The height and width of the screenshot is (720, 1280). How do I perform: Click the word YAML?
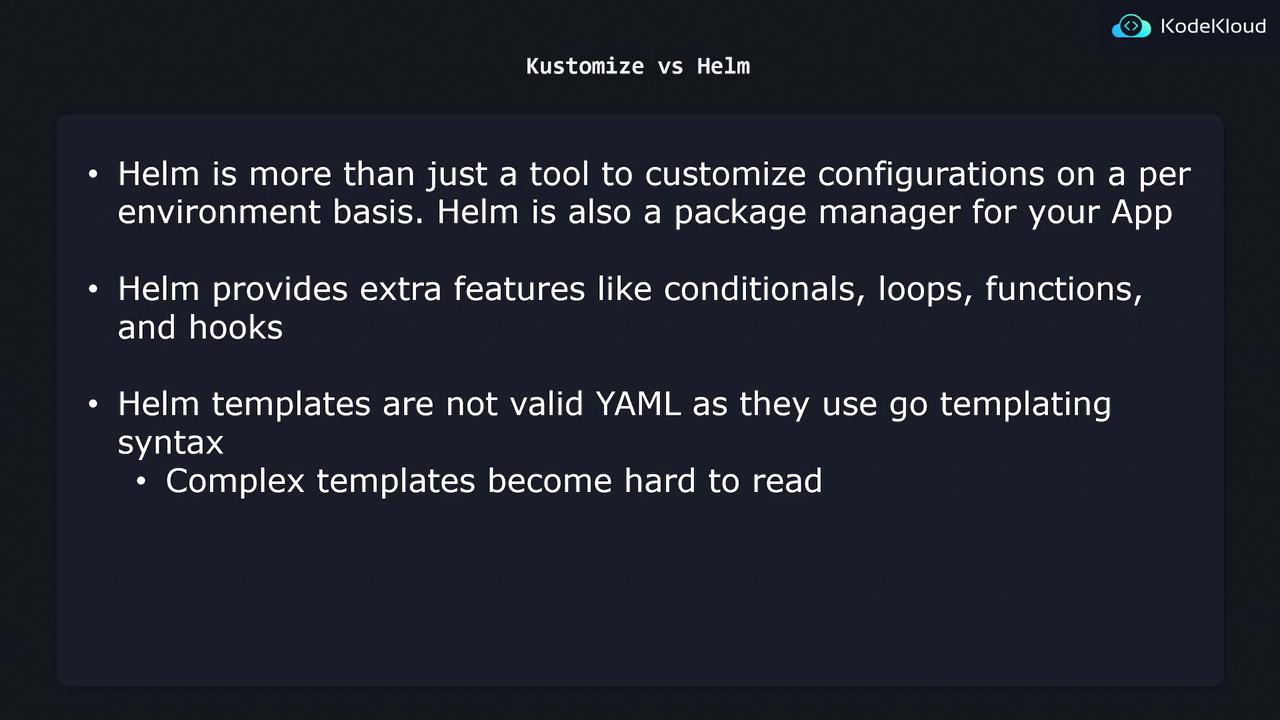pos(638,404)
